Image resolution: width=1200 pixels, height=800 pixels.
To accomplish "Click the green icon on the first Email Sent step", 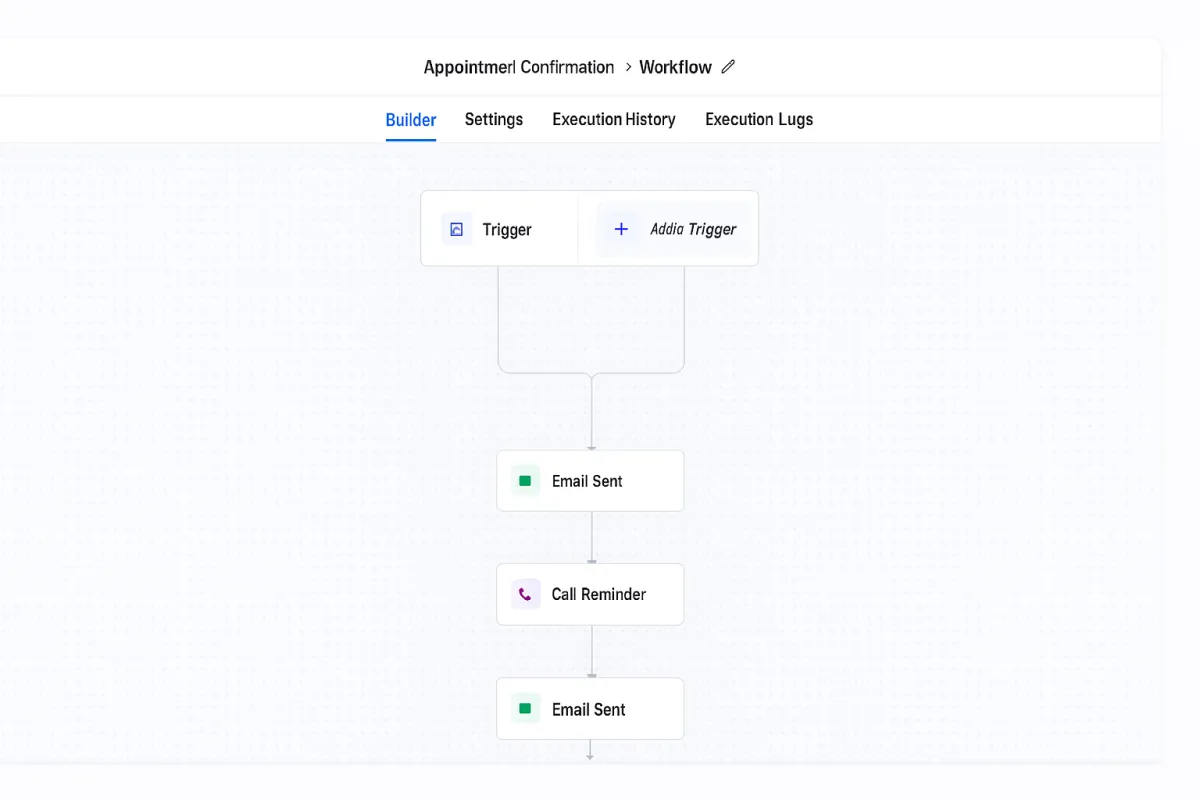I will (x=525, y=481).
